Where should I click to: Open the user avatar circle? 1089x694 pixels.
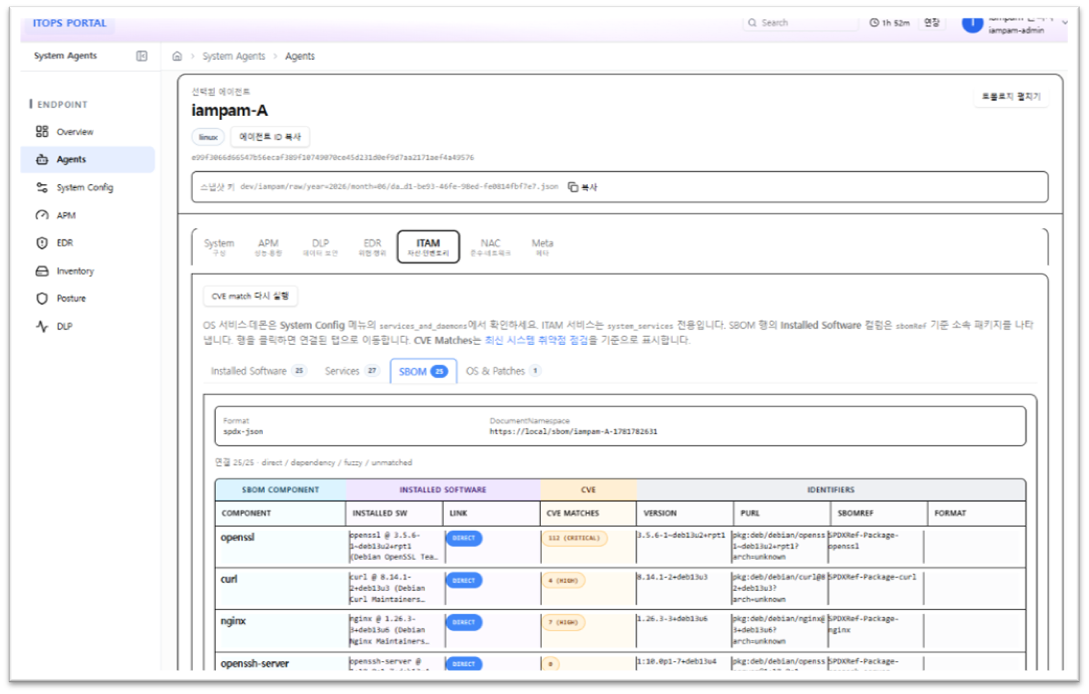[972, 23]
